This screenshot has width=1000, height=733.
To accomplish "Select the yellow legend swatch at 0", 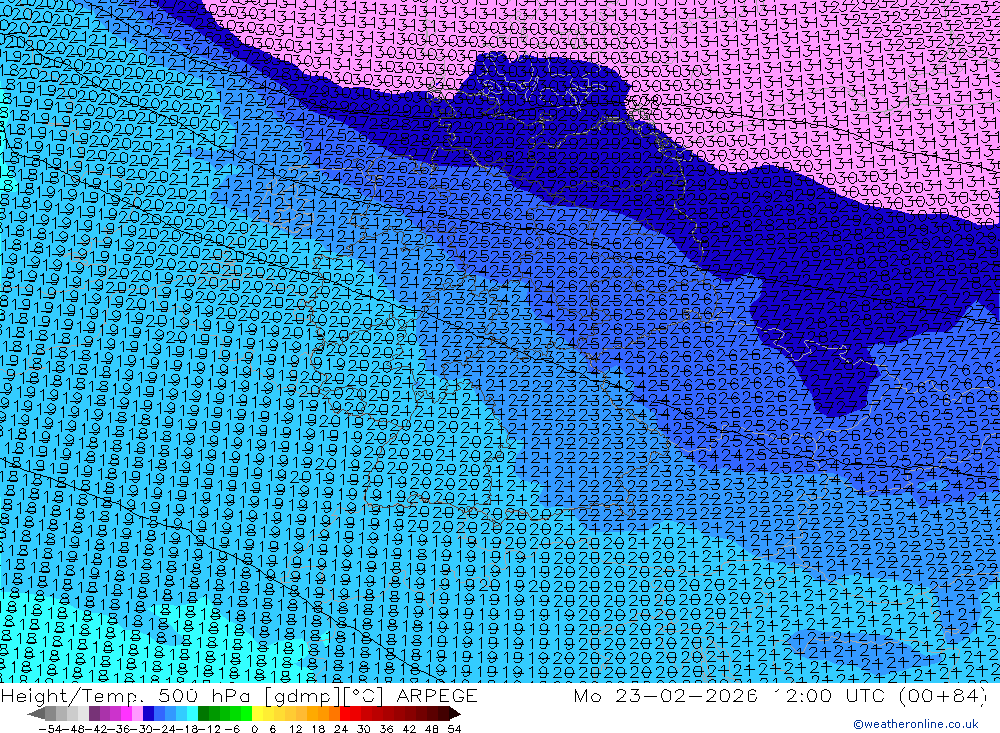I will 258,713.
